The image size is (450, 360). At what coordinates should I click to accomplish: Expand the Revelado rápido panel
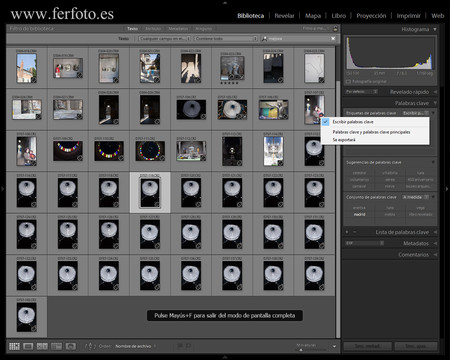tap(435, 92)
